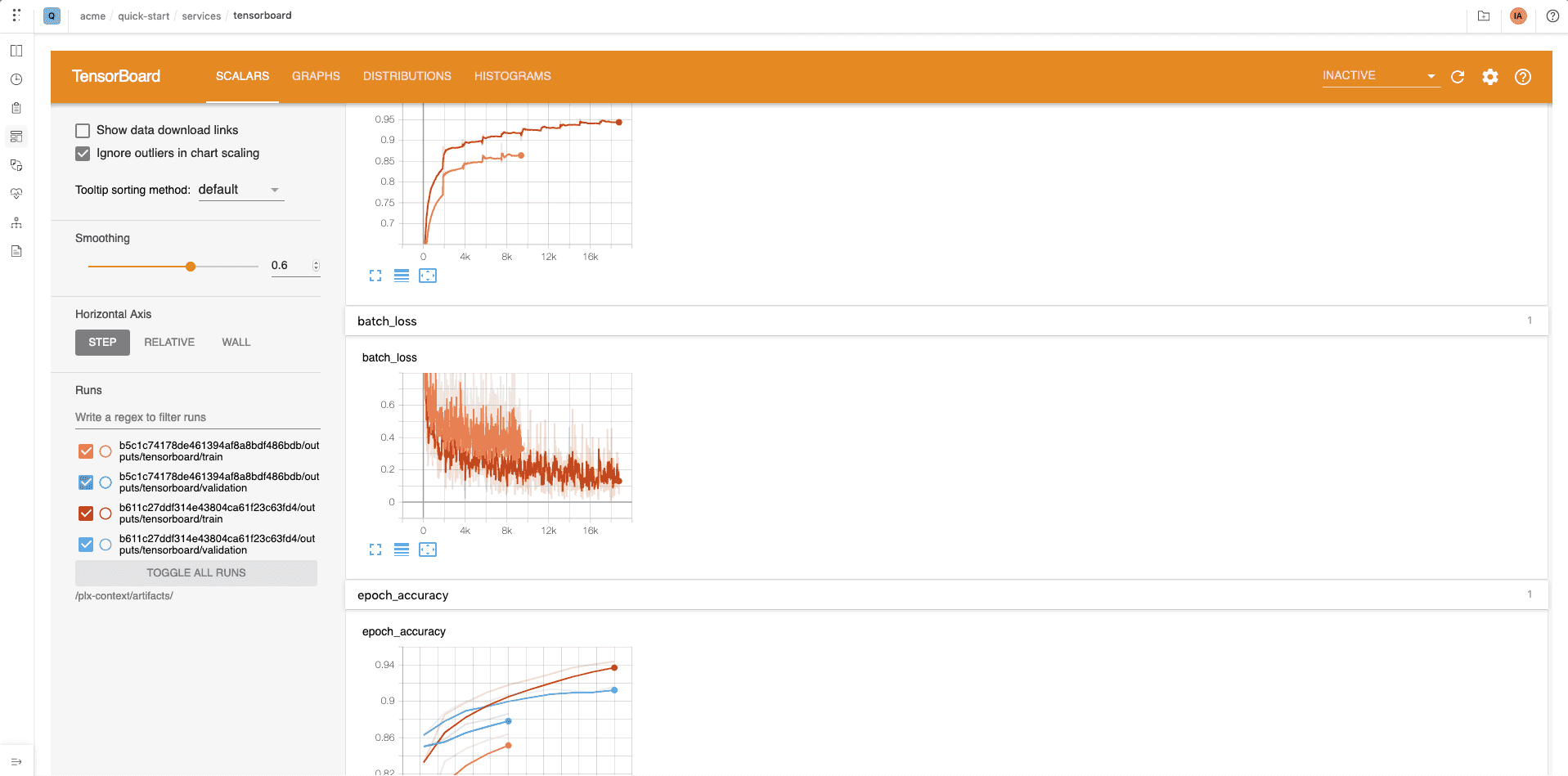Open TensorBoard help icon
The height and width of the screenshot is (776, 1568).
pos(1522,76)
